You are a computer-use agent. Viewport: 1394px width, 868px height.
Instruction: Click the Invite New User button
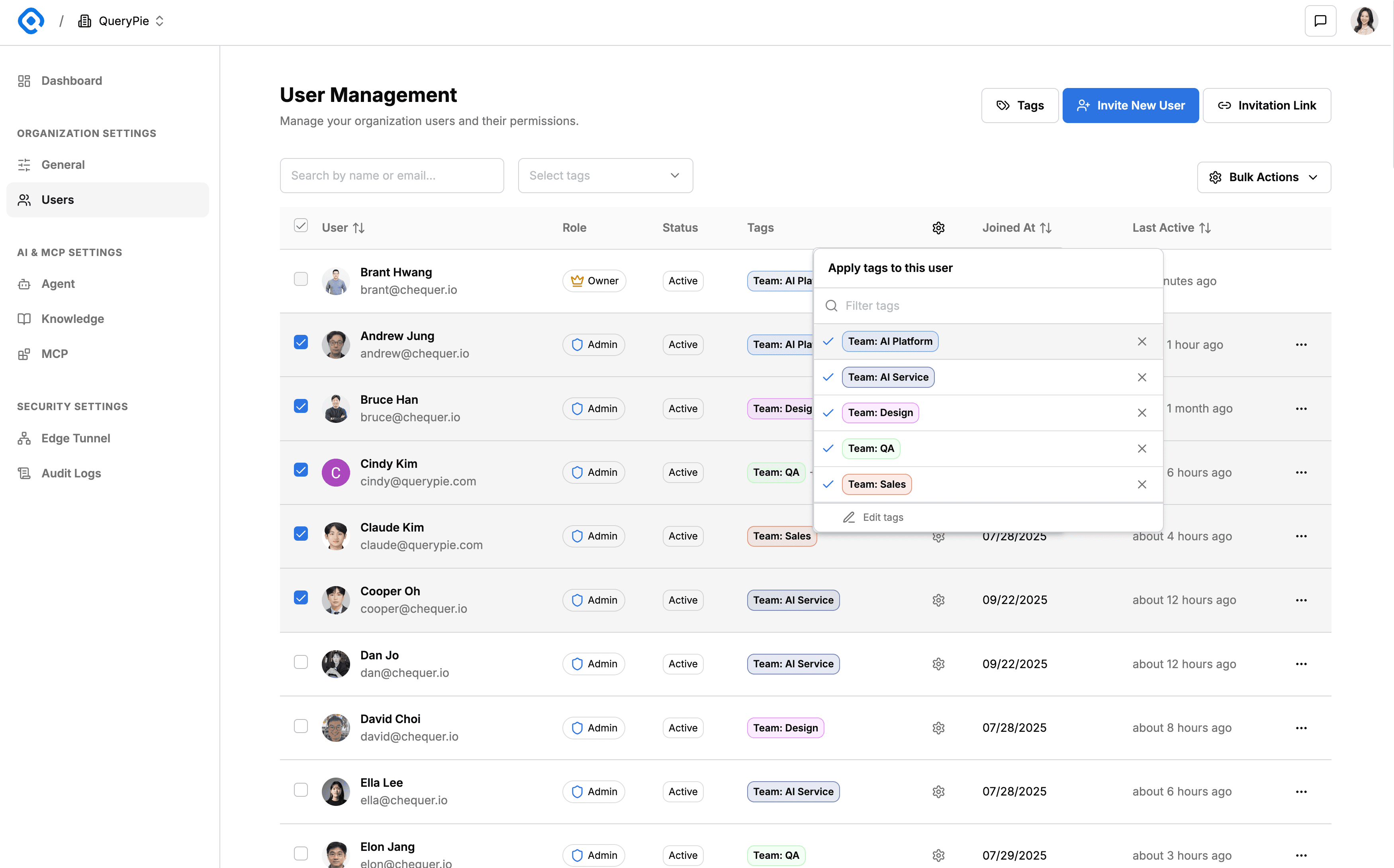tap(1130, 106)
